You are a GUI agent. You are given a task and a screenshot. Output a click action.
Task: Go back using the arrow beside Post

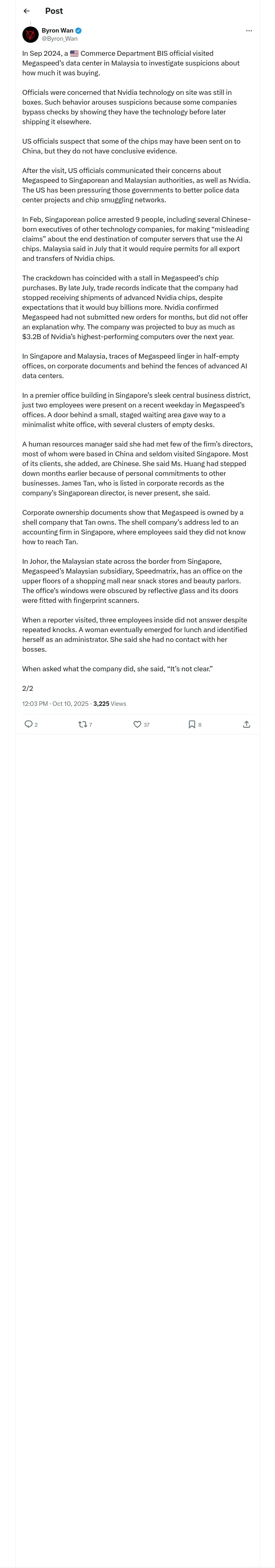26,11
